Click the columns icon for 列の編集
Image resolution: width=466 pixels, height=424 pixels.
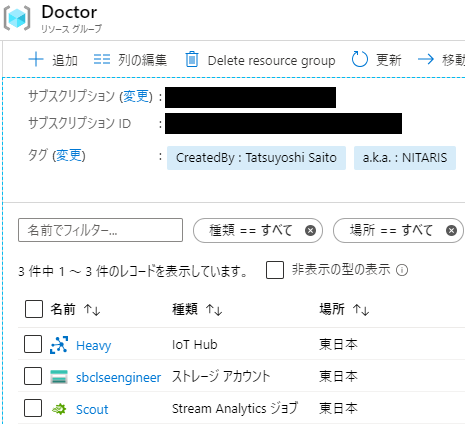(102, 60)
